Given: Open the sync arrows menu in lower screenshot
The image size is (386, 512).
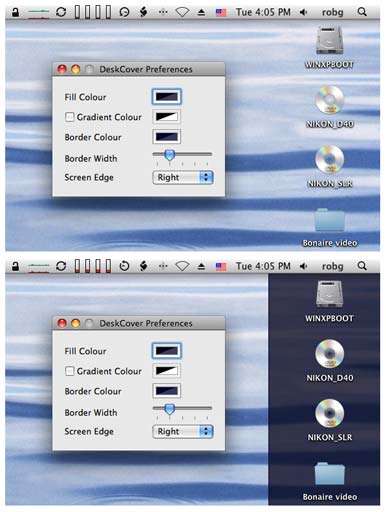Looking at the screenshot, I should coord(61,266).
